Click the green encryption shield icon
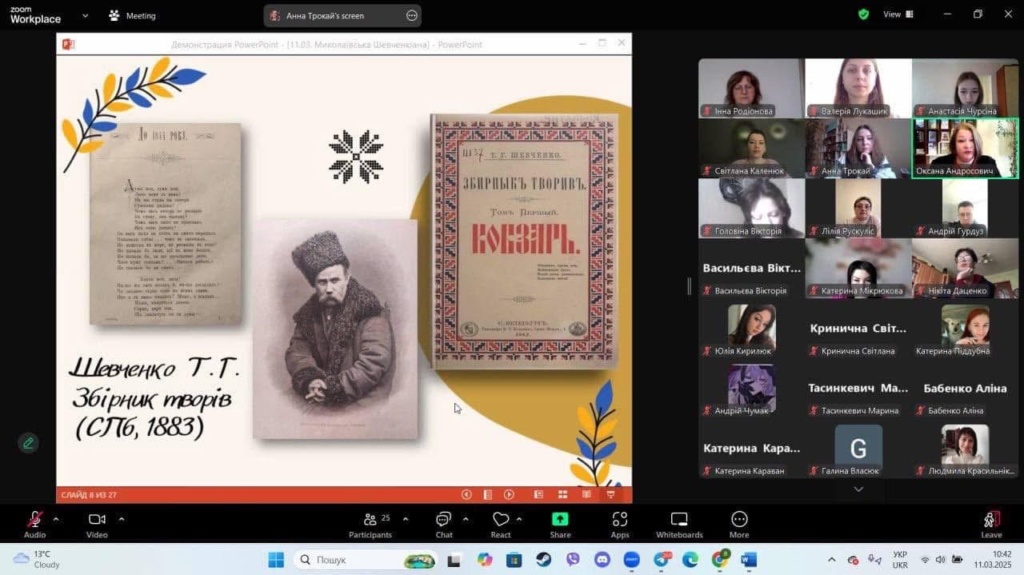The height and width of the screenshot is (575, 1024). coord(863,14)
